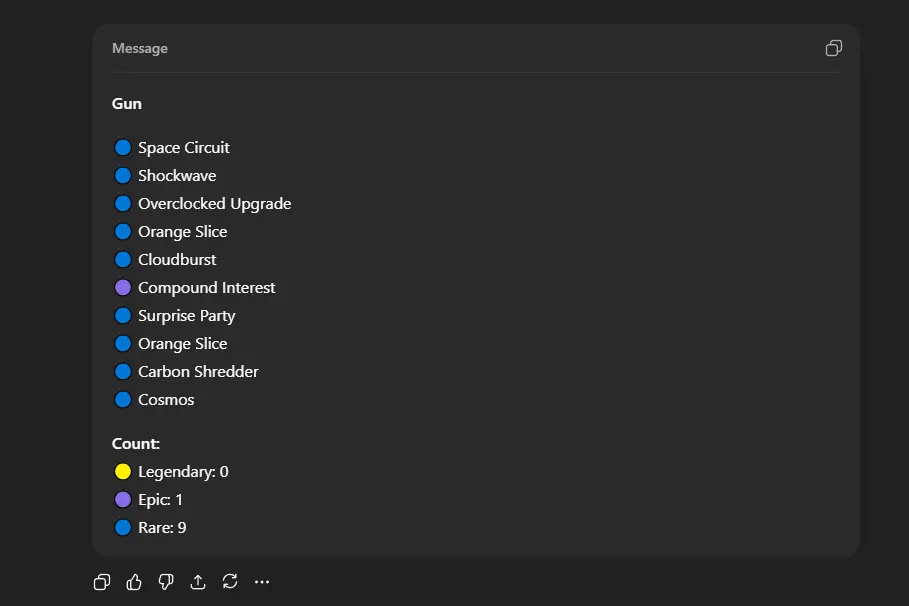Image resolution: width=909 pixels, height=606 pixels.
Task: Click the purple circle beside Compound Interest
Action: click(123, 288)
